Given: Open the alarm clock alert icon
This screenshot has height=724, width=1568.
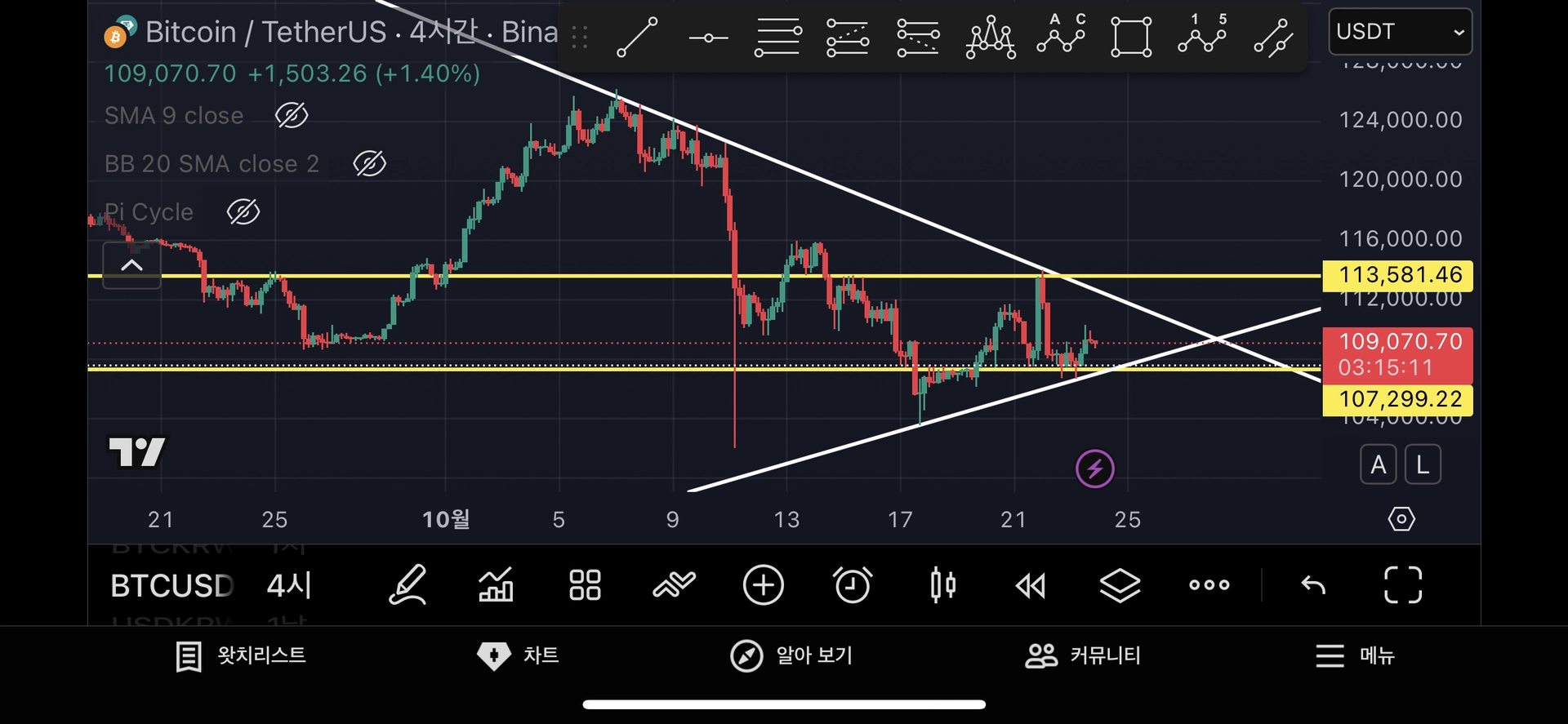Looking at the screenshot, I should [853, 584].
